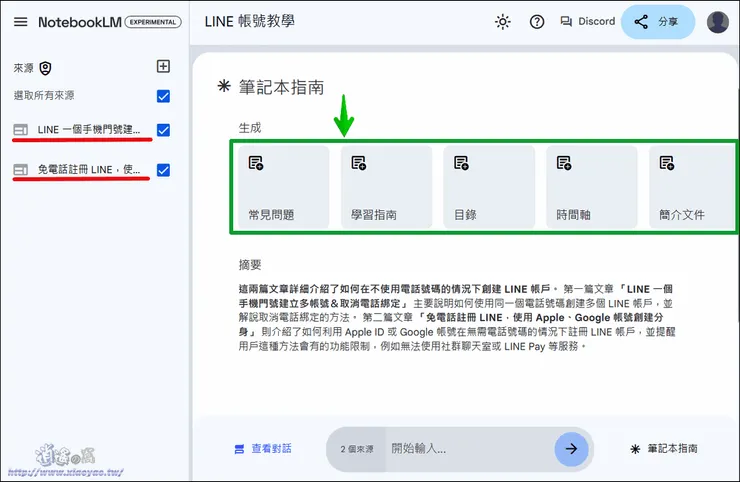This screenshot has height=482, width=740.
Task: Click the 分享 share button
Action: coord(658,22)
